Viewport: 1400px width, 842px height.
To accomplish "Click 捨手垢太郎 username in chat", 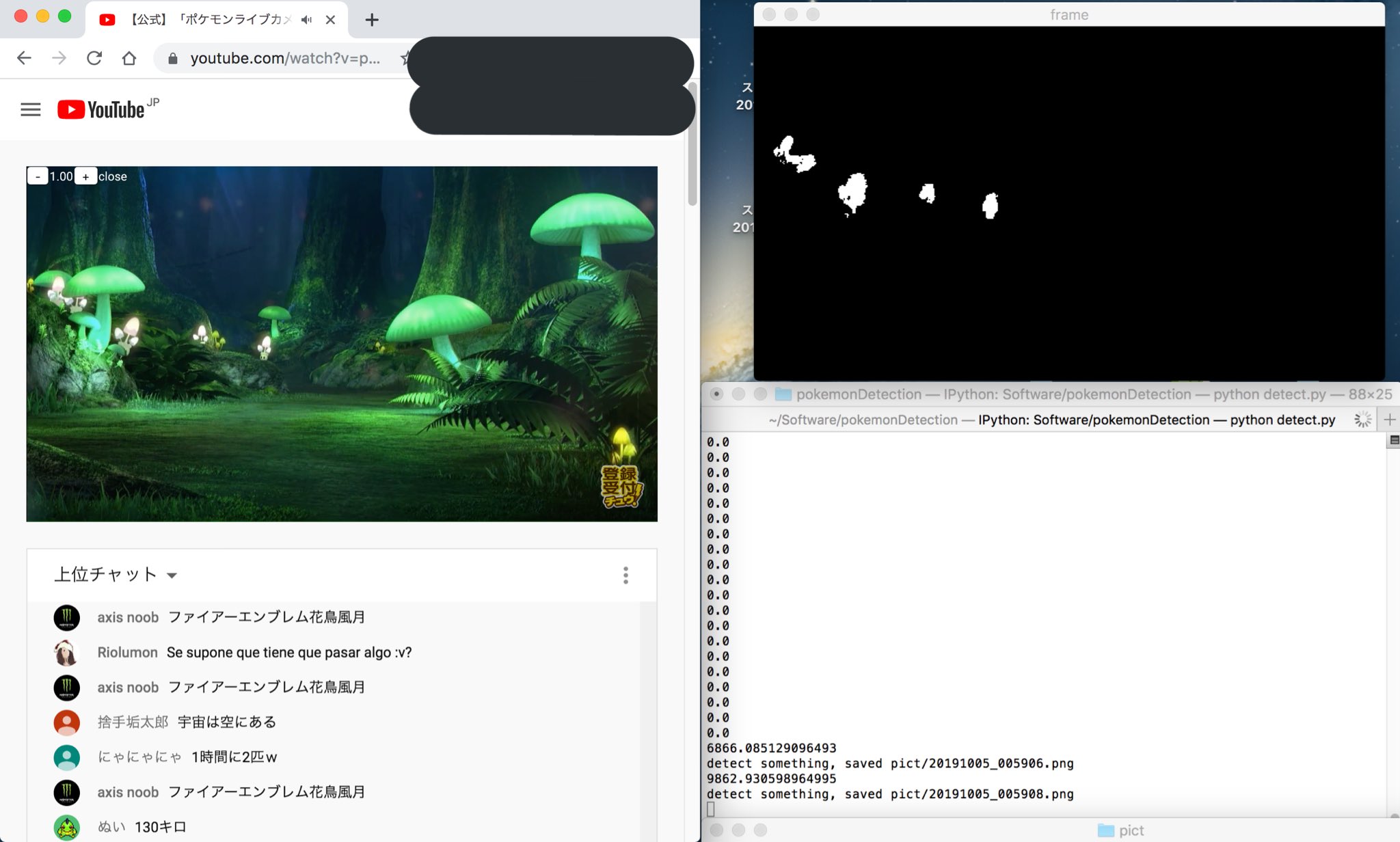I will click(x=133, y=722).
